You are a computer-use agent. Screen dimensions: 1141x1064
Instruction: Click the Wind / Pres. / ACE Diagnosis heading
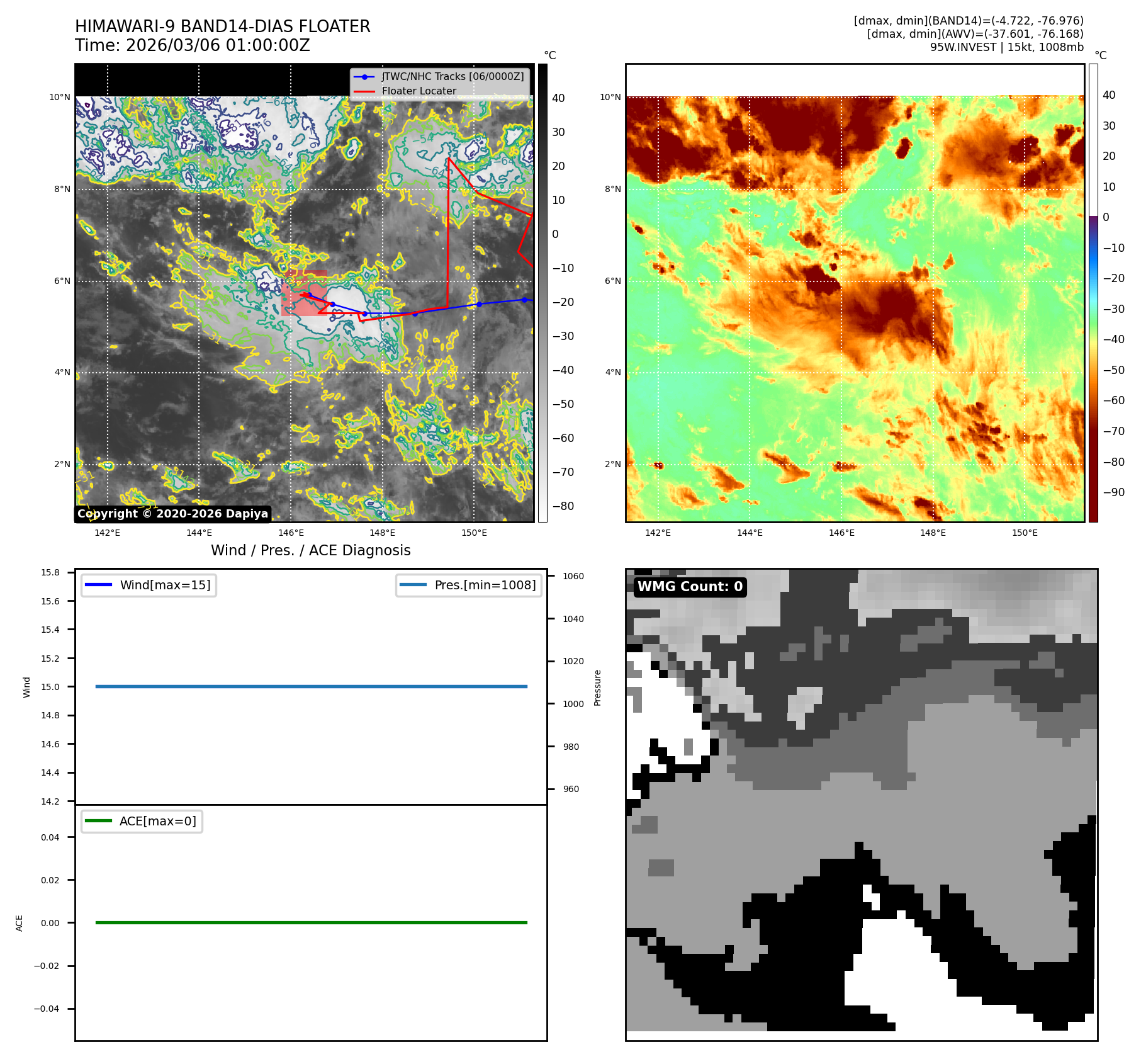click(310, 550)
